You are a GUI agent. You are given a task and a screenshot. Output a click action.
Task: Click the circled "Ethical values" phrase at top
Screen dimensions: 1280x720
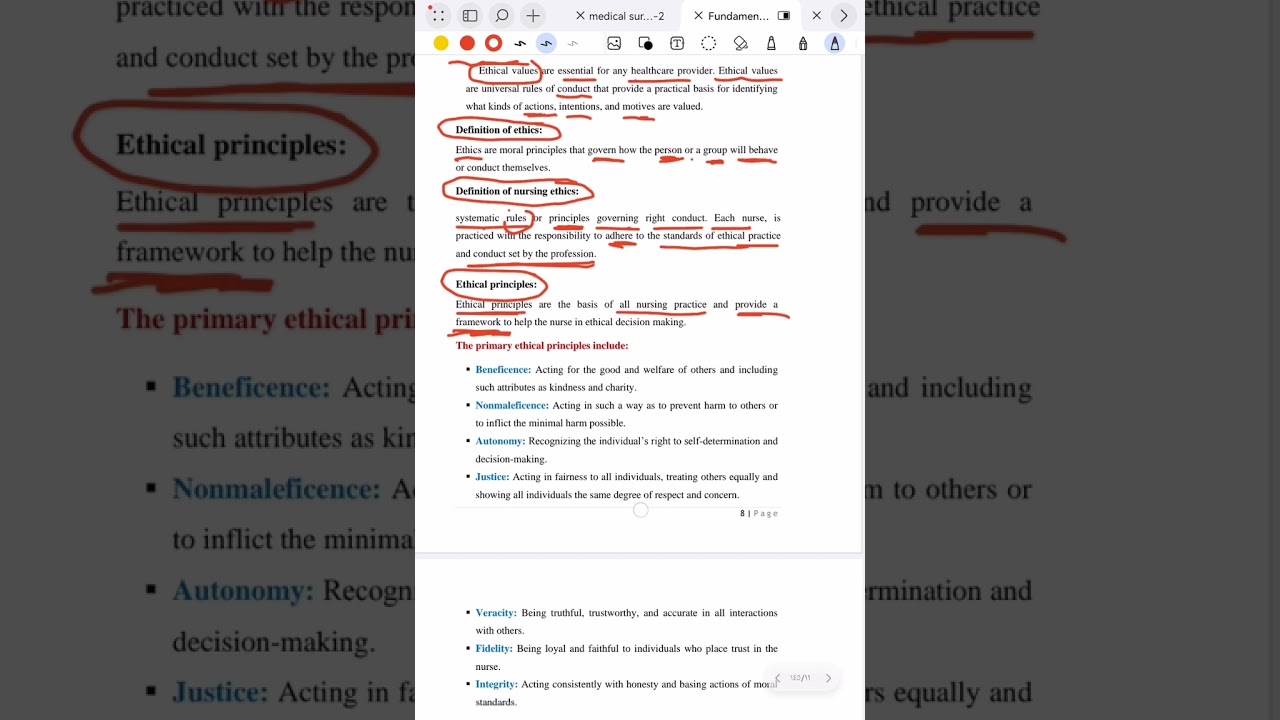point(508,71)
